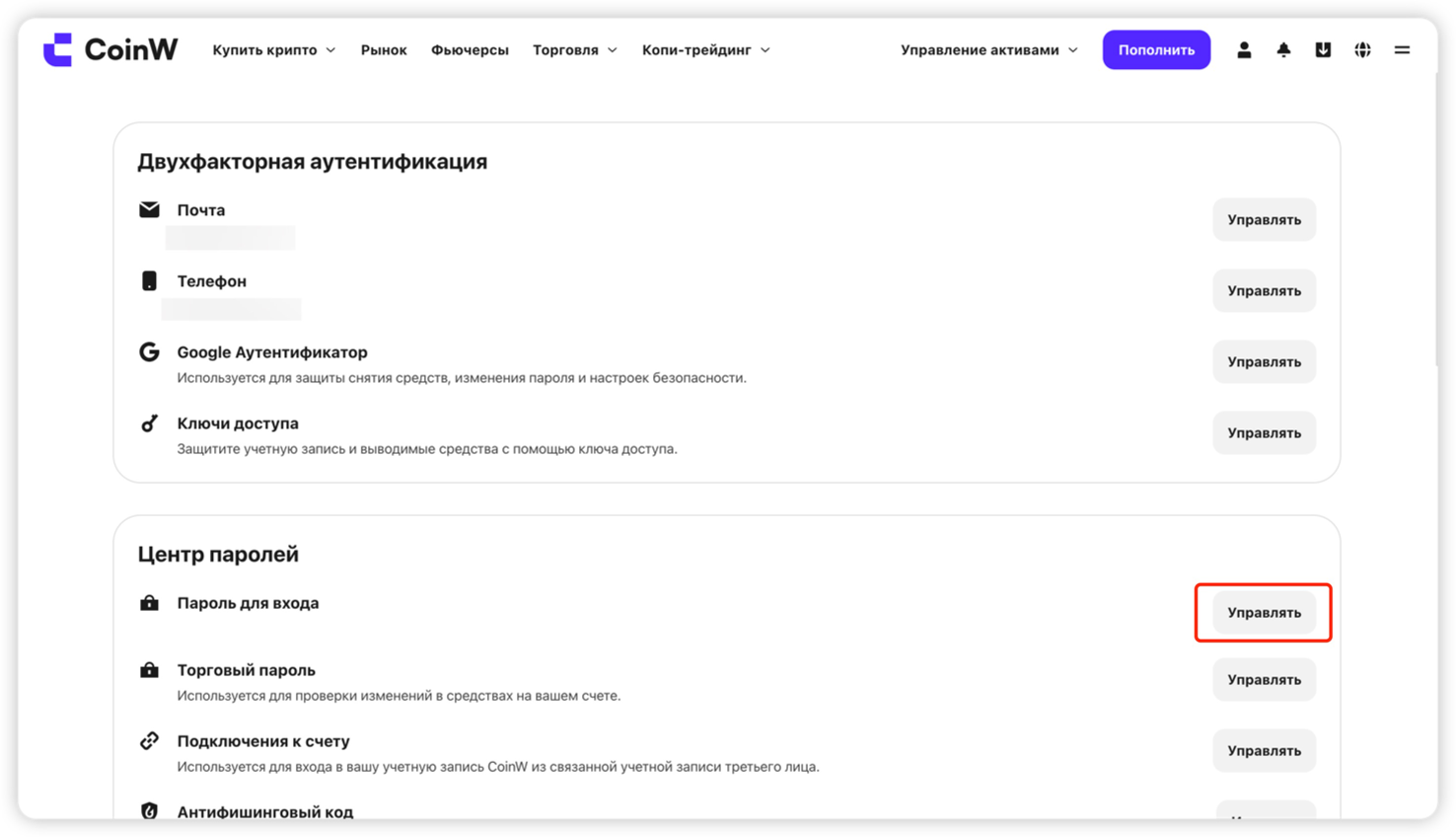This screenshot has width=1456, height=837.
Task: Click the Пароль для входа label
Action: tap(248, 602)
